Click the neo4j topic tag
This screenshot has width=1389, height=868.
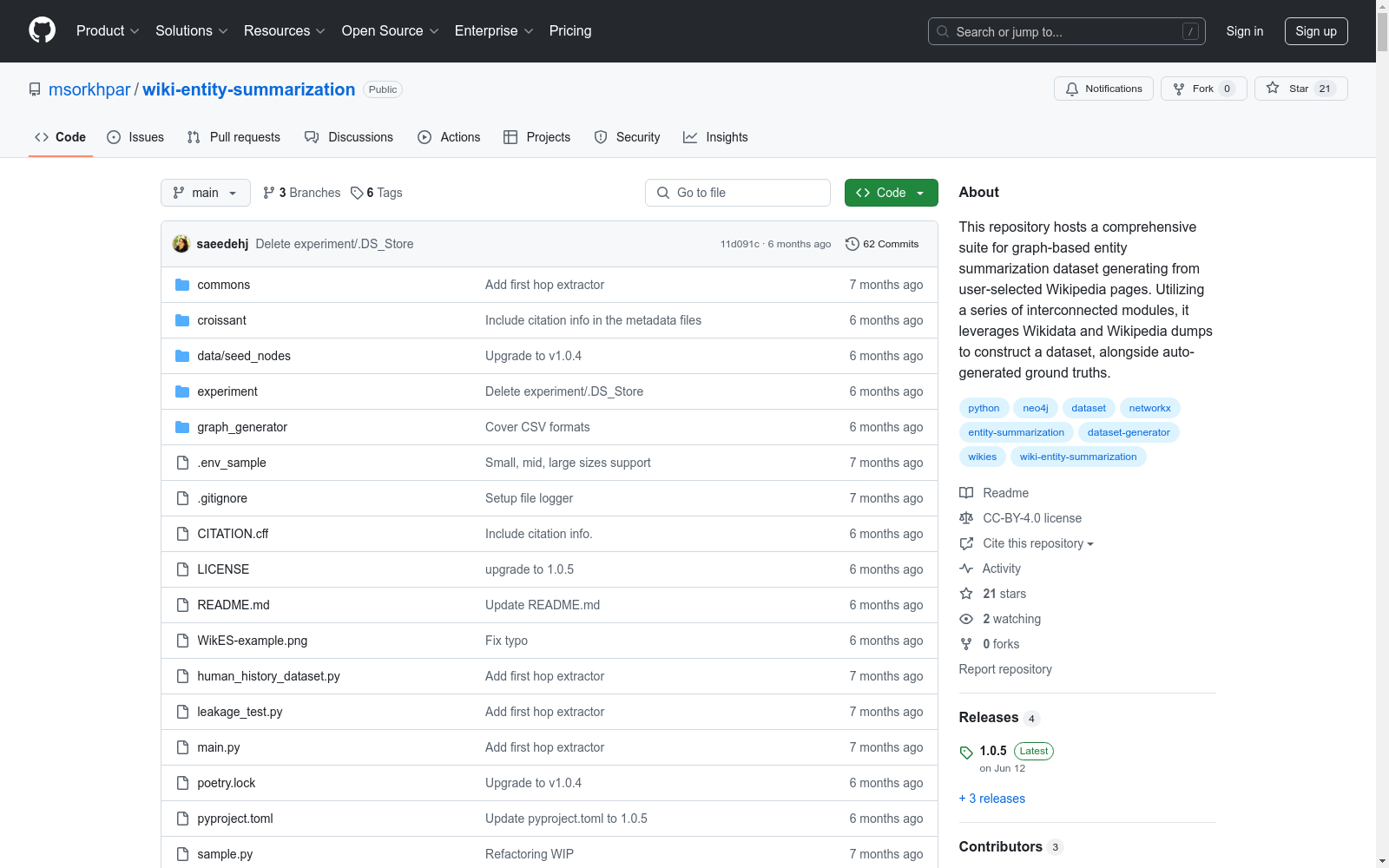point(1036,408)
